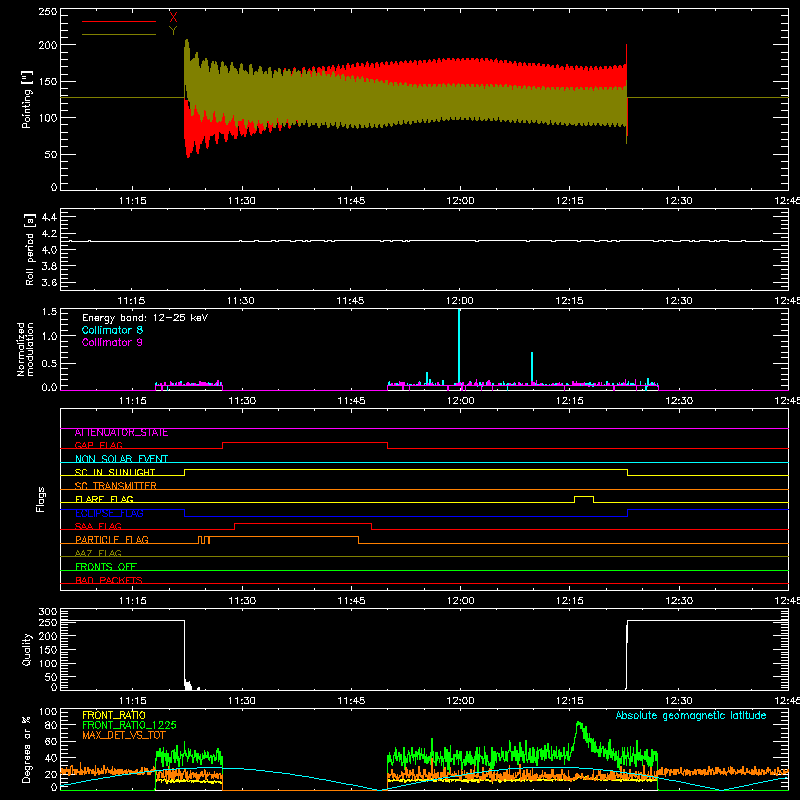
Task: Click the Quality axis title
Action: (27, 649)
